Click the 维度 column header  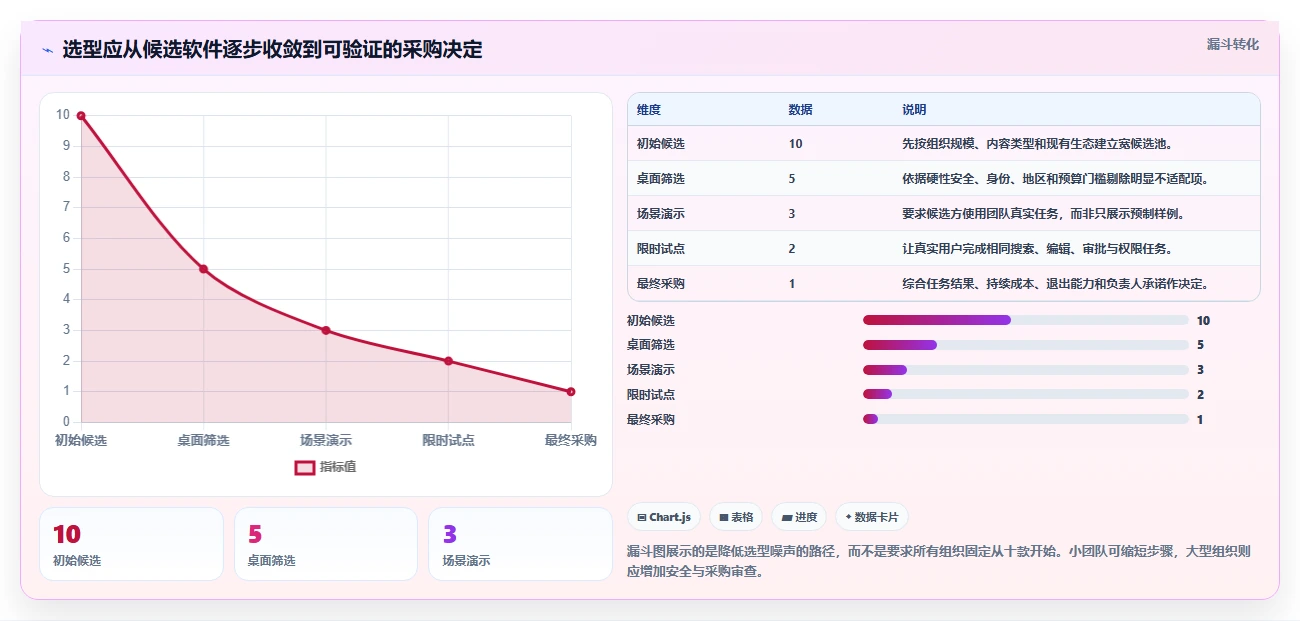pos(649,110)
